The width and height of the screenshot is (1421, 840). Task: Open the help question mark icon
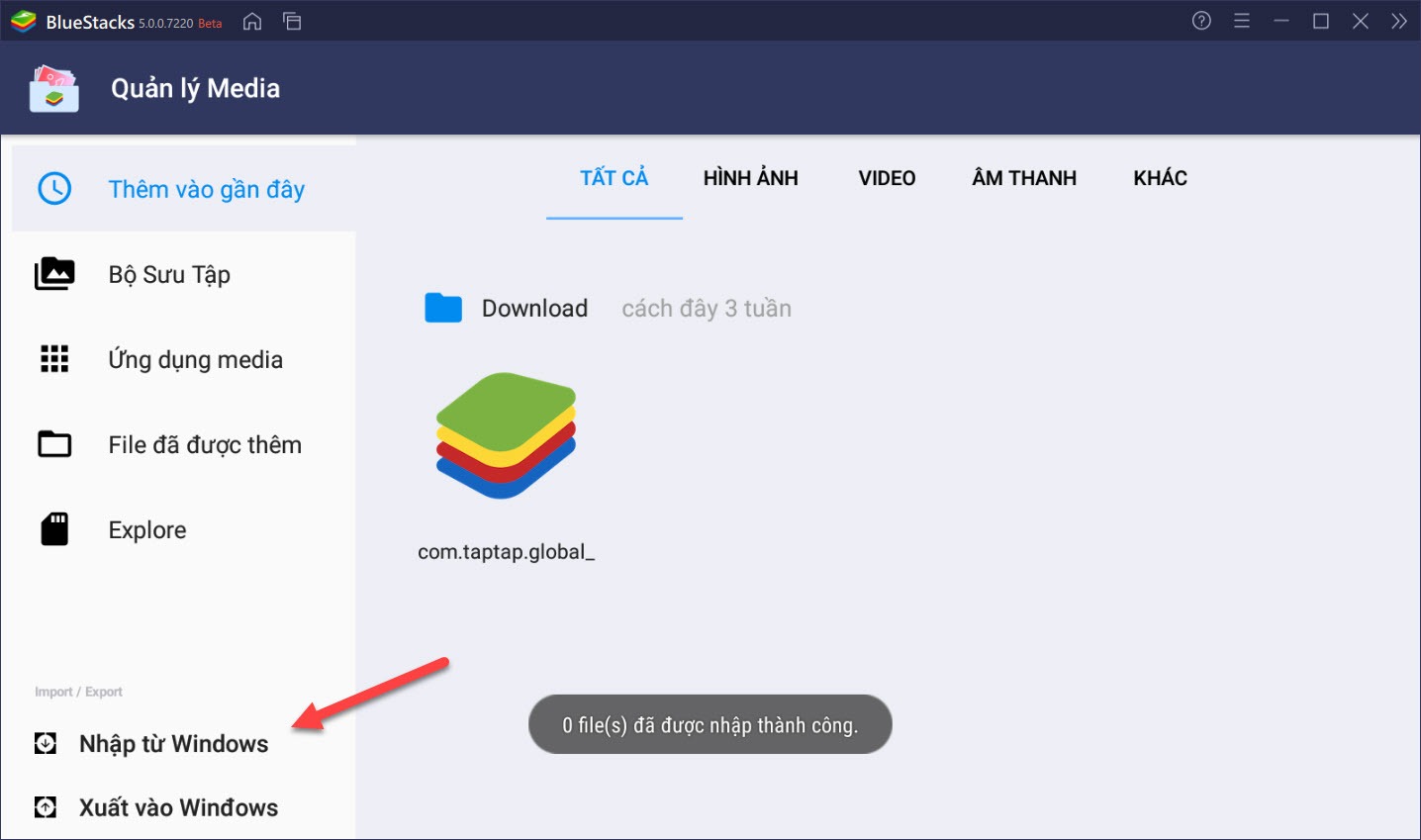point(1201,21)
